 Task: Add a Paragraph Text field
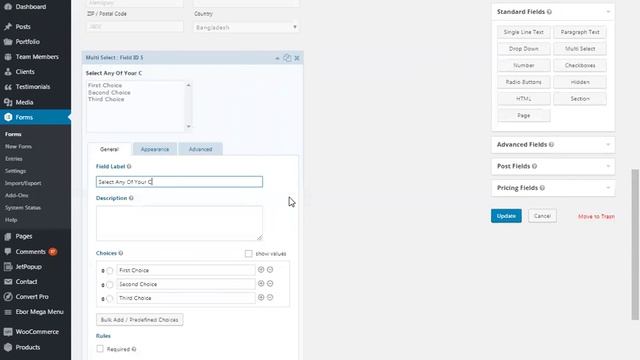[580, 32]
